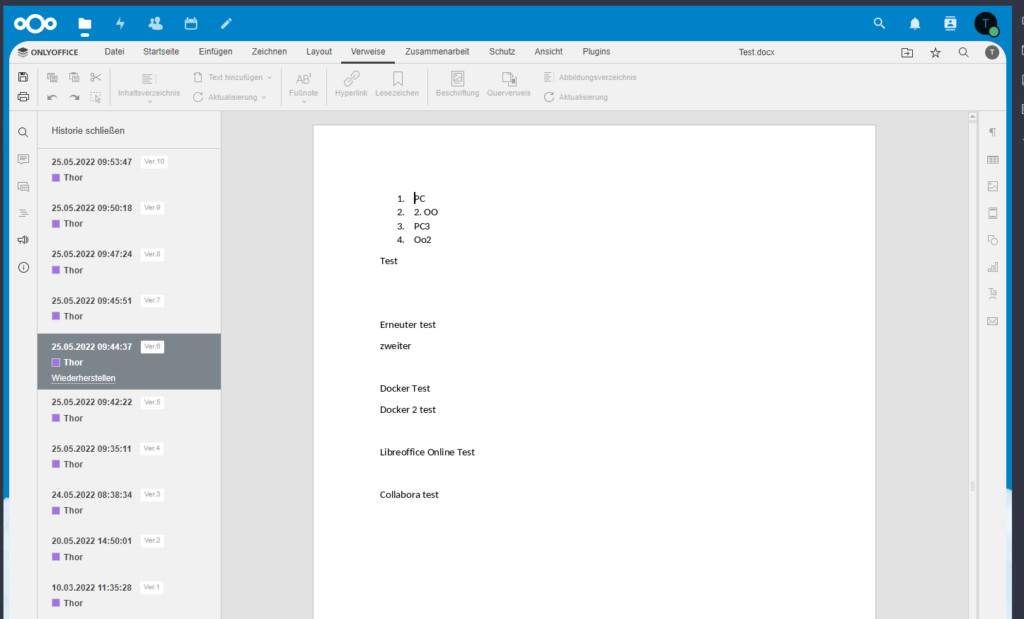Open Shape settings in right sidebar
This screenshot has width=1024, height=619.
tap(993, 240)
